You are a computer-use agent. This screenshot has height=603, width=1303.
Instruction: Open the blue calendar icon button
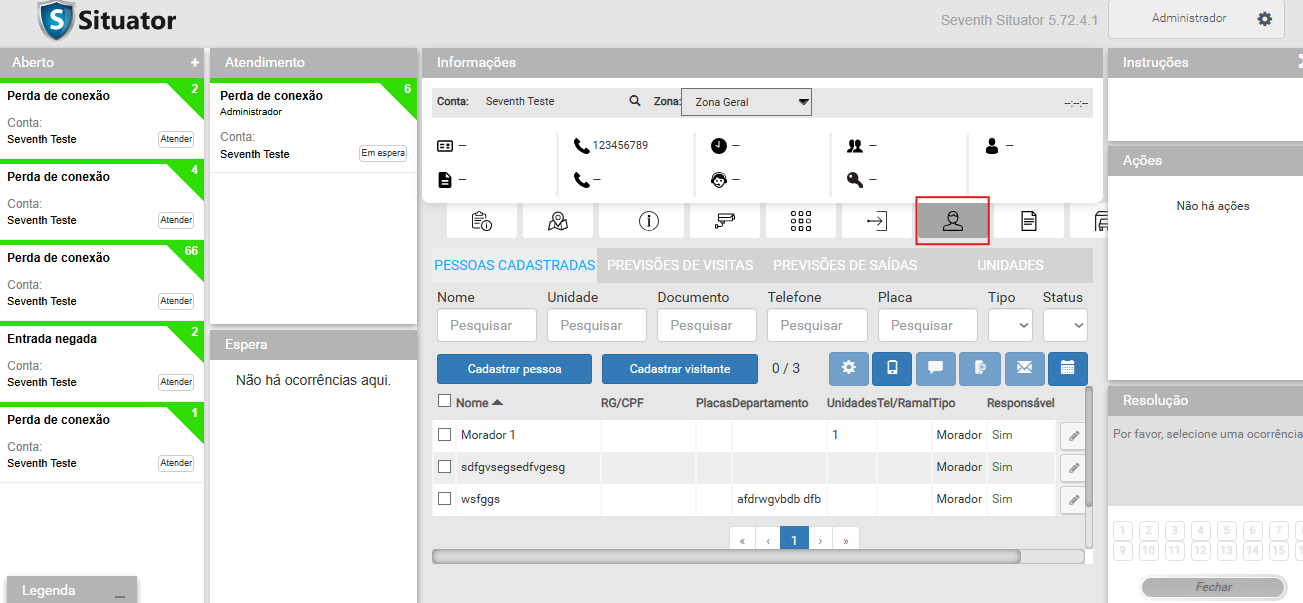(1067, 368)
